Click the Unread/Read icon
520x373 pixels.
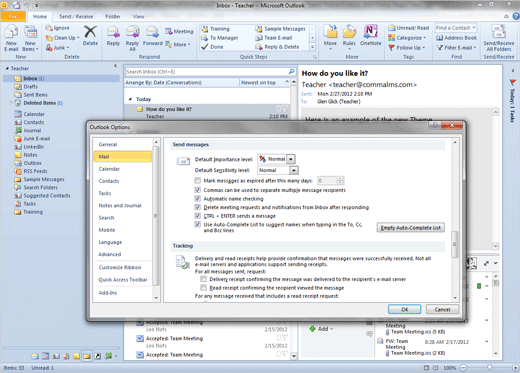coord(392,28)
